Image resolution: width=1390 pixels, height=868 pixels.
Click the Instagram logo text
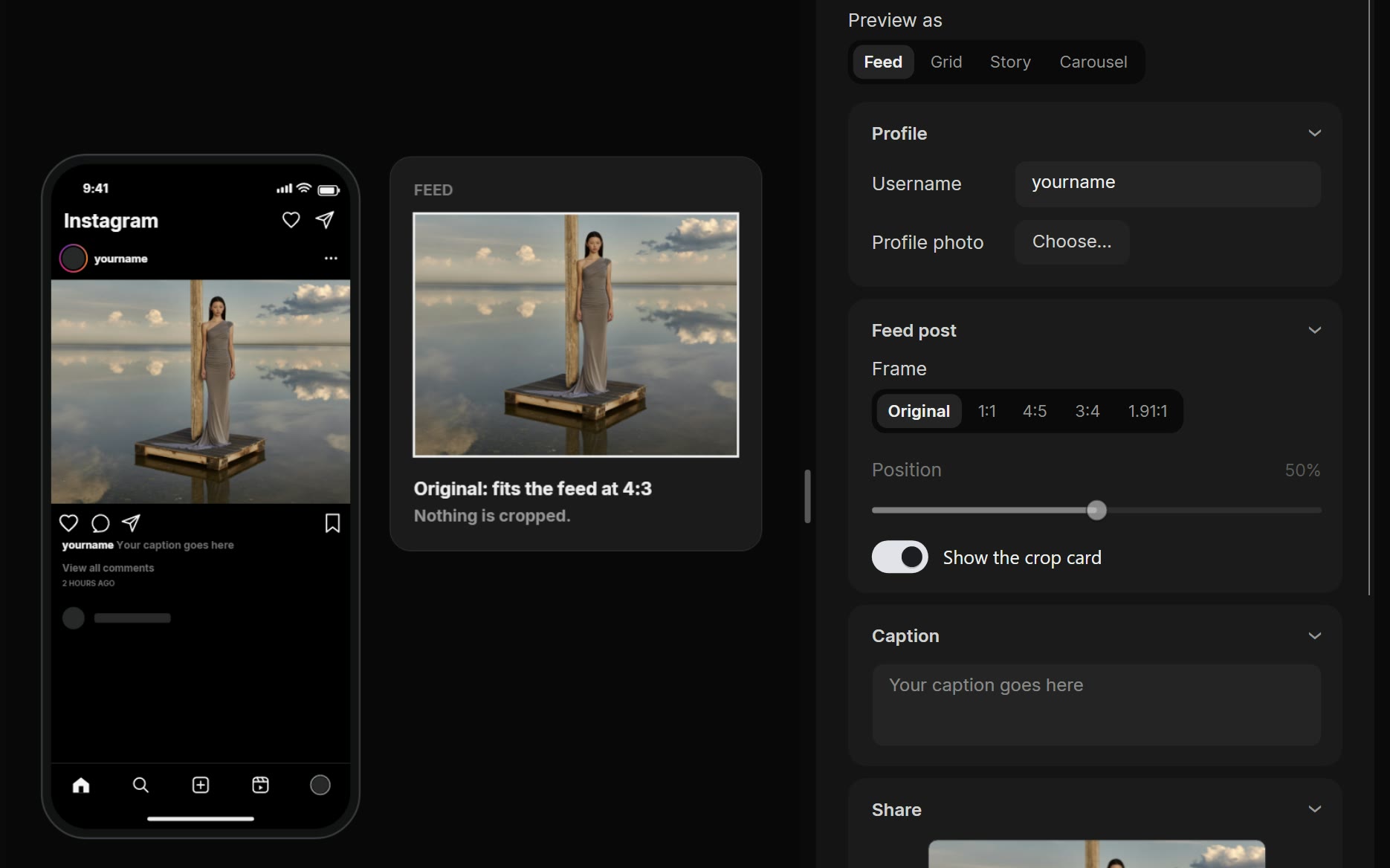111,221
